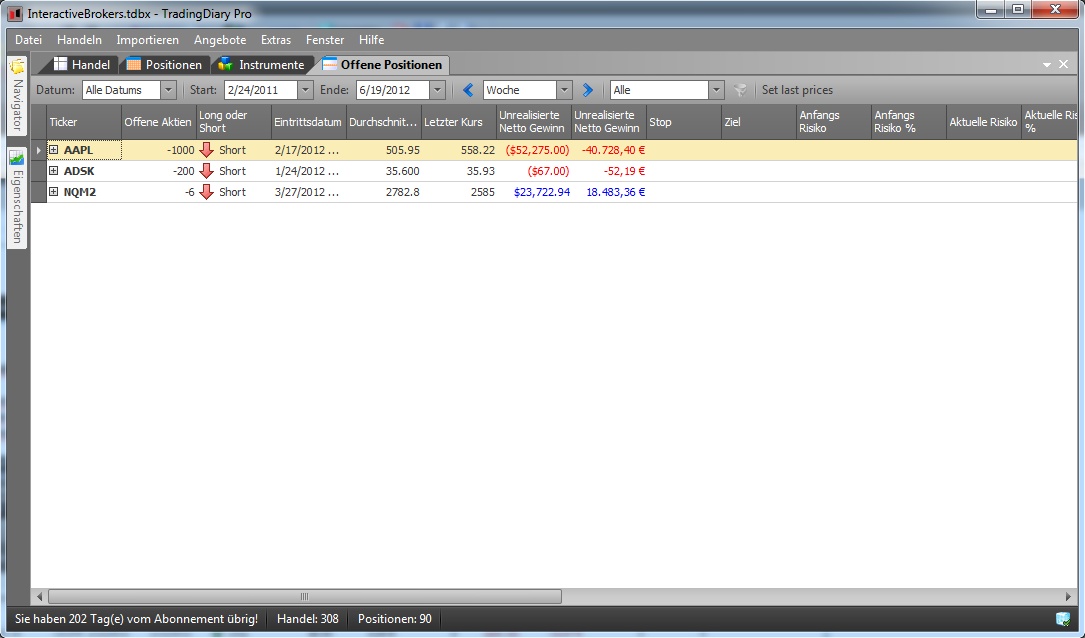Sort by Stop column header
Image resolution: width=1085 pixels, height=638 pixels.
[x=684, y=122]
